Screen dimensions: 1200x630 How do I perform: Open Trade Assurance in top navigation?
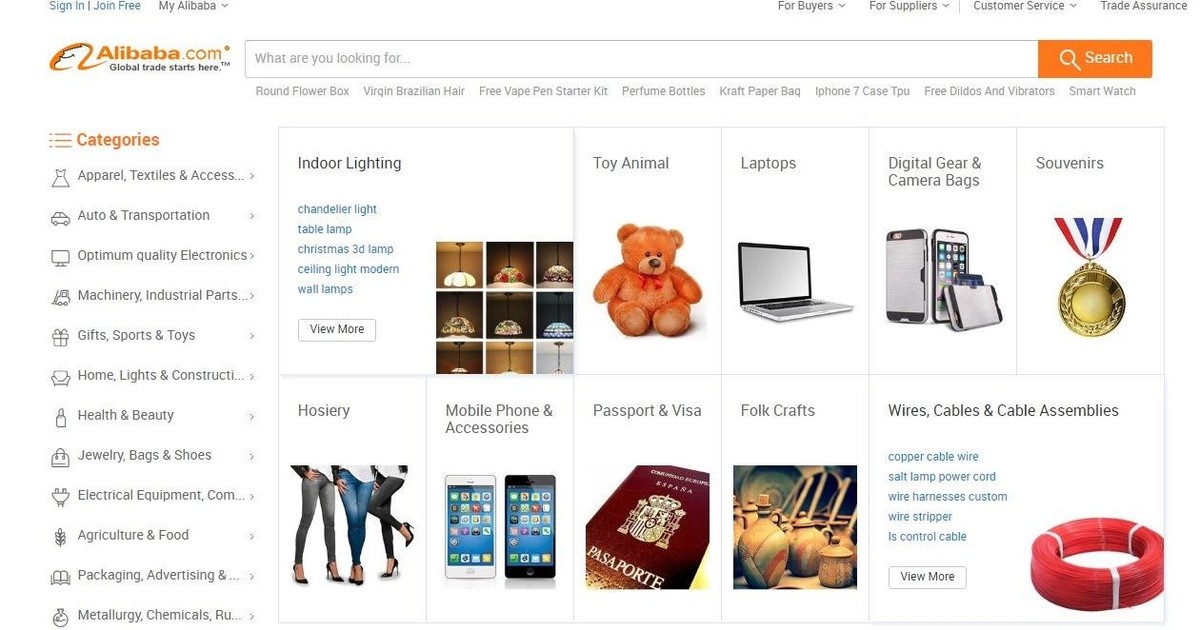pyautogui.click(x=1143, y=6)
